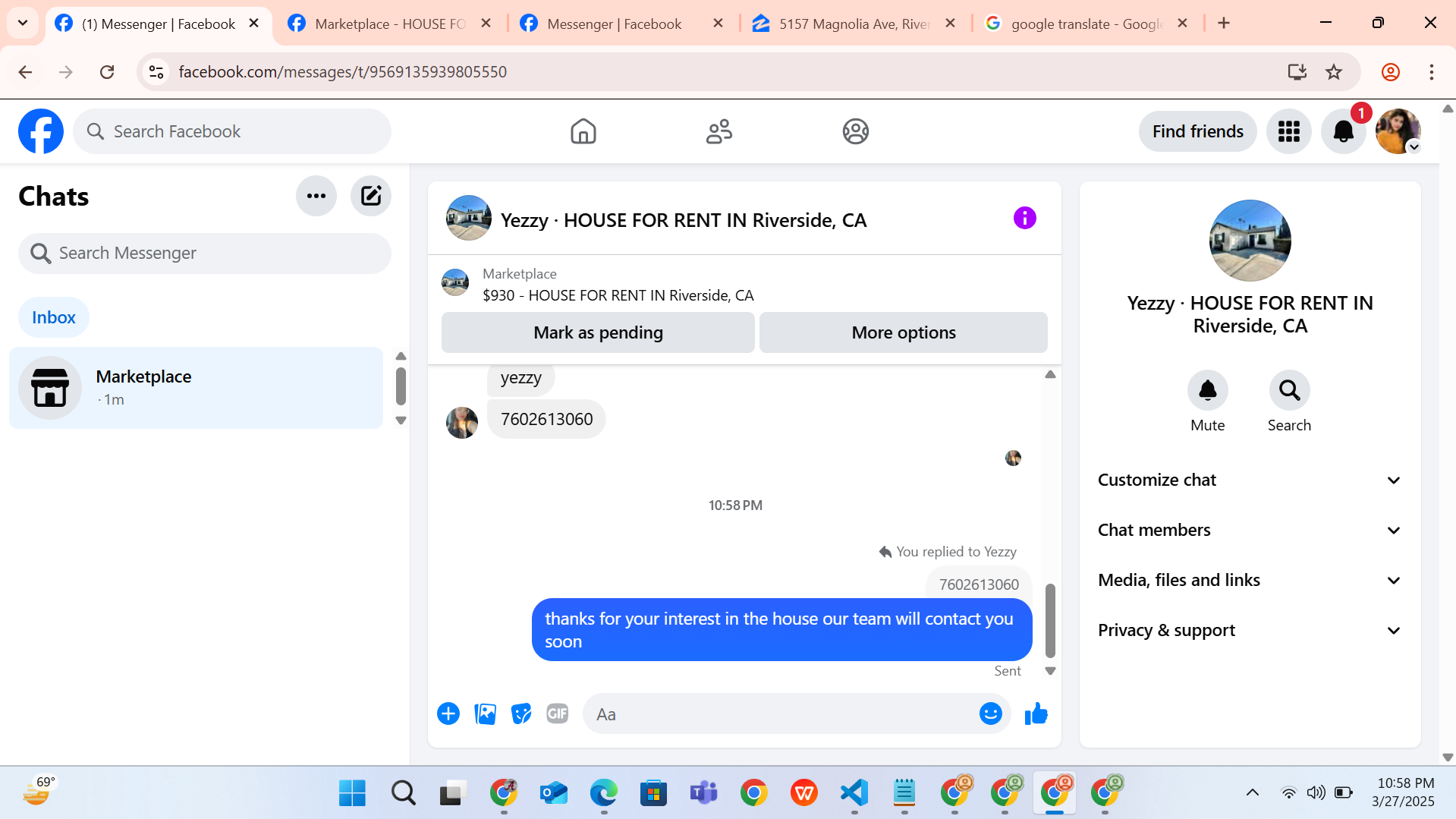Open the Groups icon in top navigation
The height and width of the screenshot is (819, 1456).
point(855,131)
